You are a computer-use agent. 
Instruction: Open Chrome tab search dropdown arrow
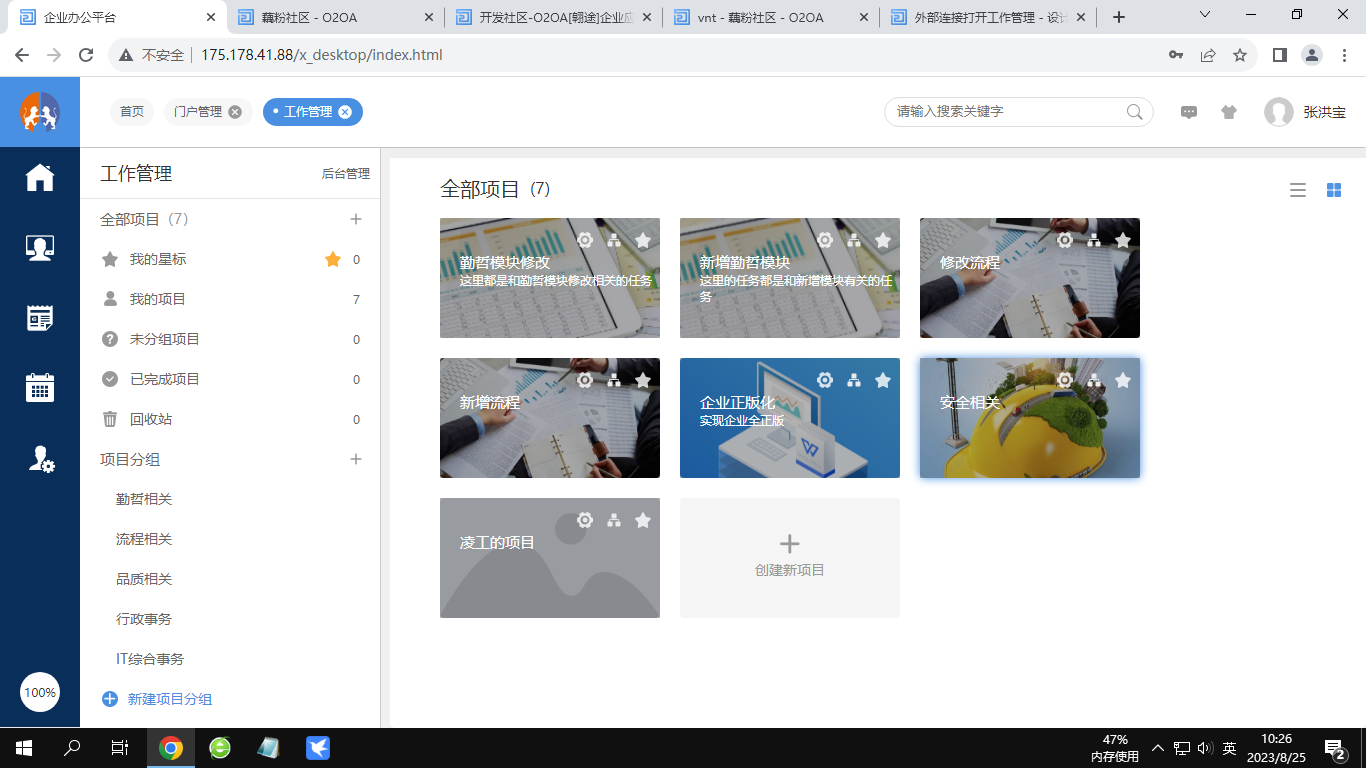pos(1205,15)
